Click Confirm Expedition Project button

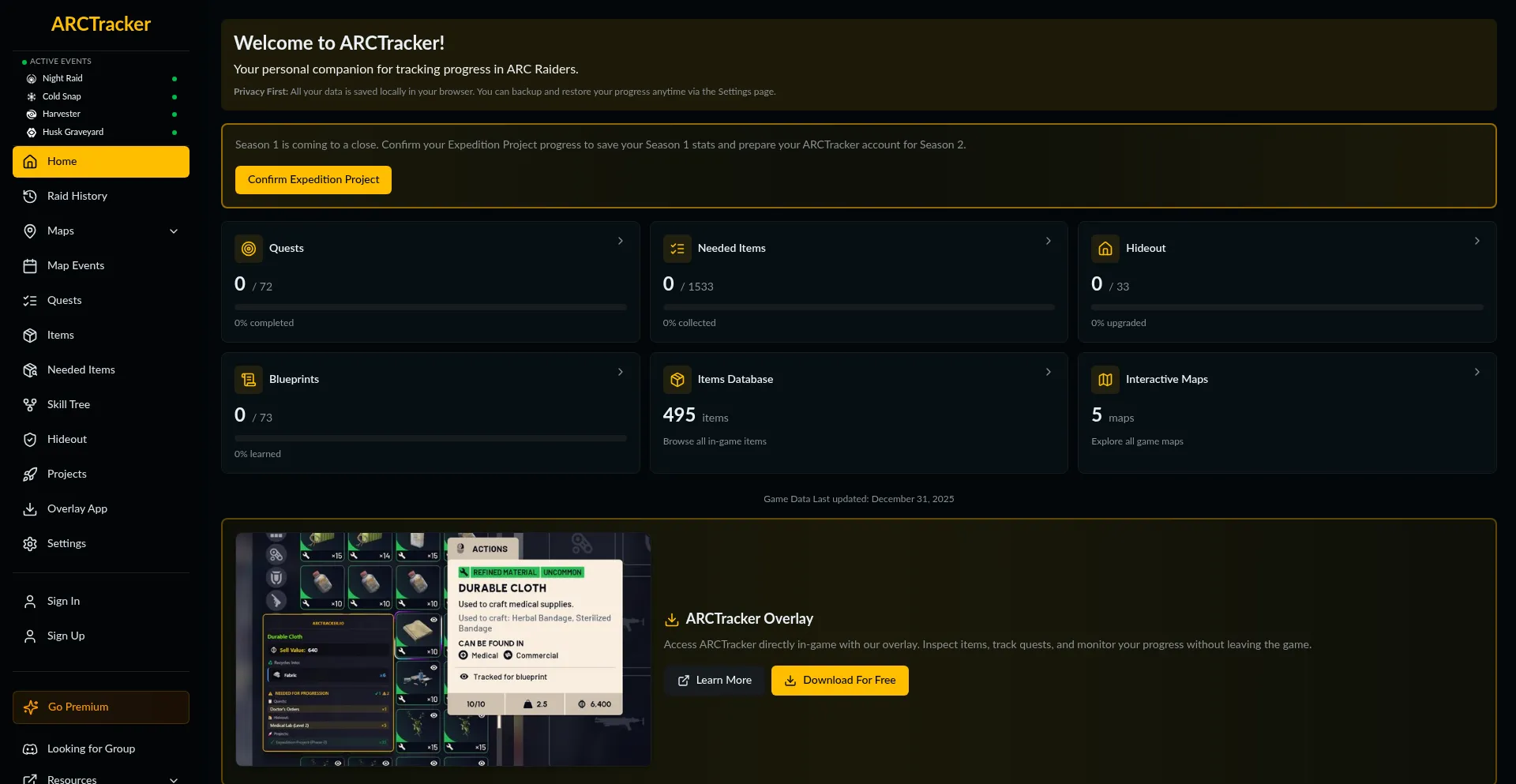point(313,179)
